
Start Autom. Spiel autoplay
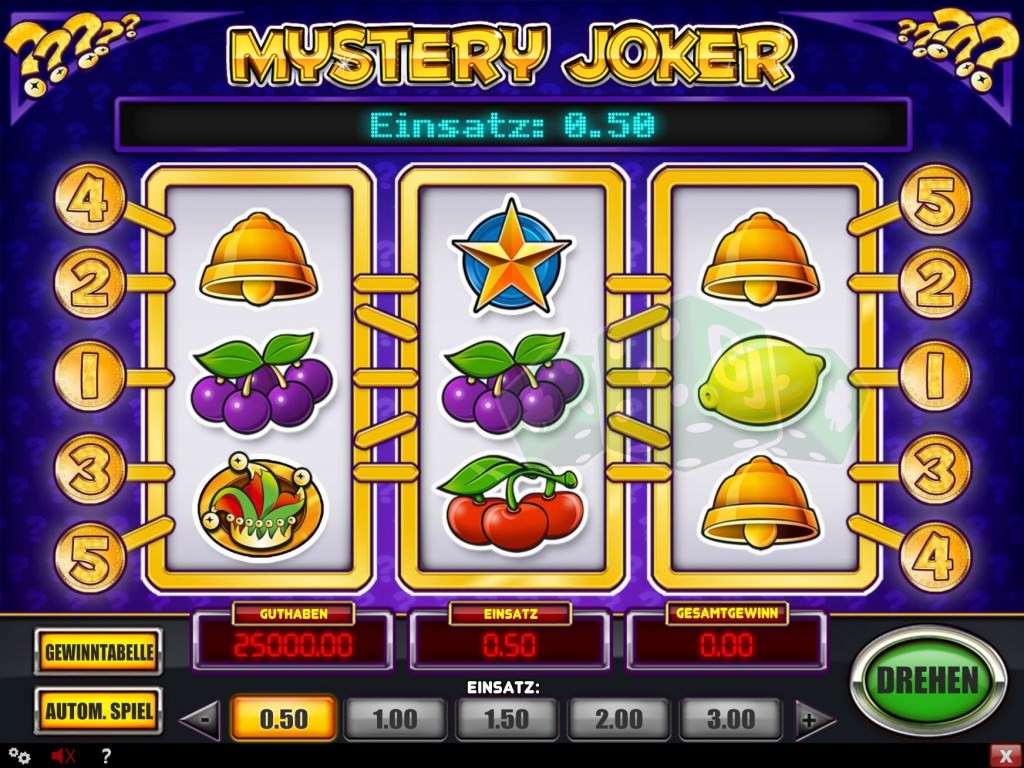click(x=99, y=711)
